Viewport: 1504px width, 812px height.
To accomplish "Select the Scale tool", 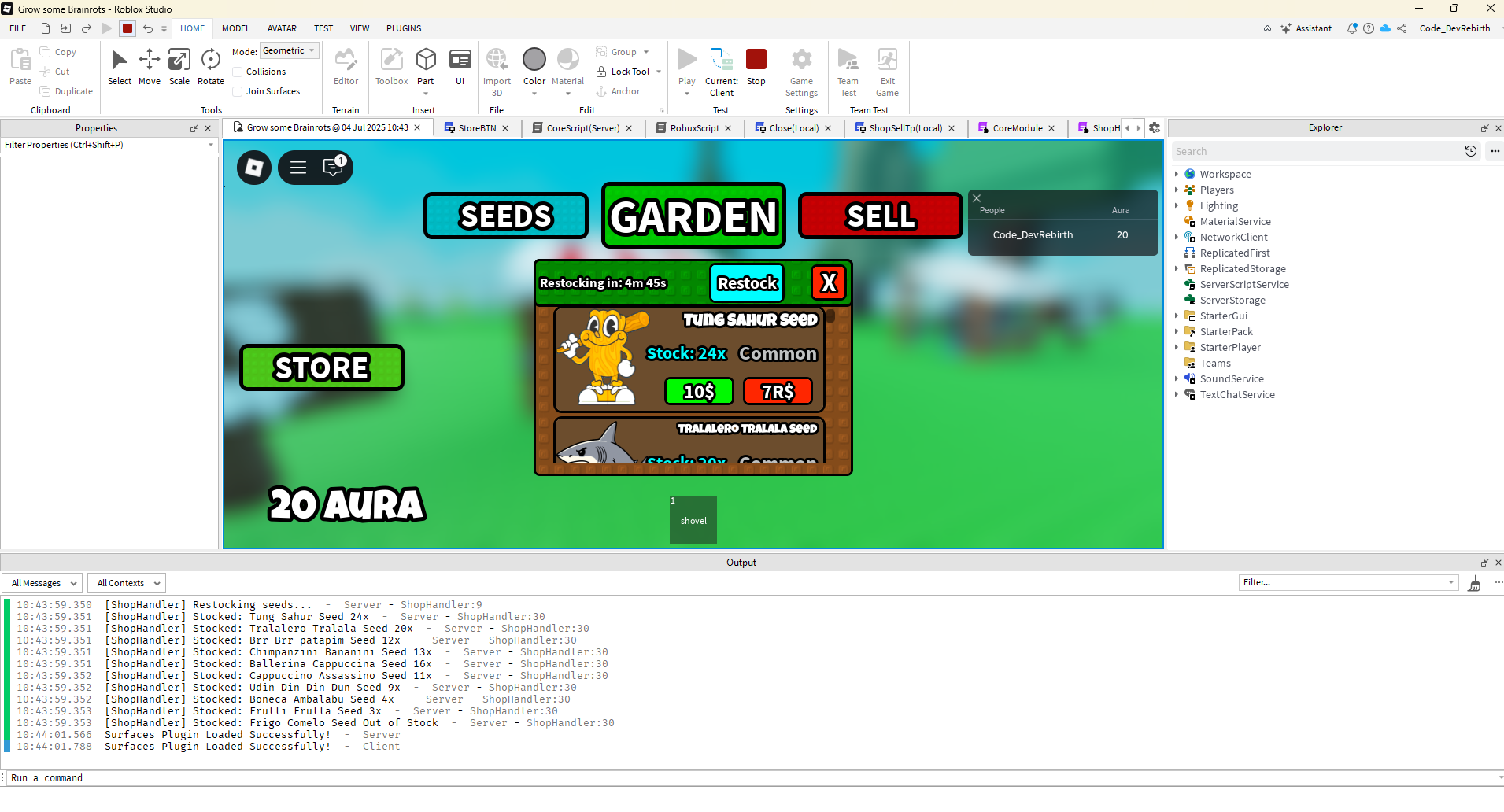I will [x=179, y=67].
